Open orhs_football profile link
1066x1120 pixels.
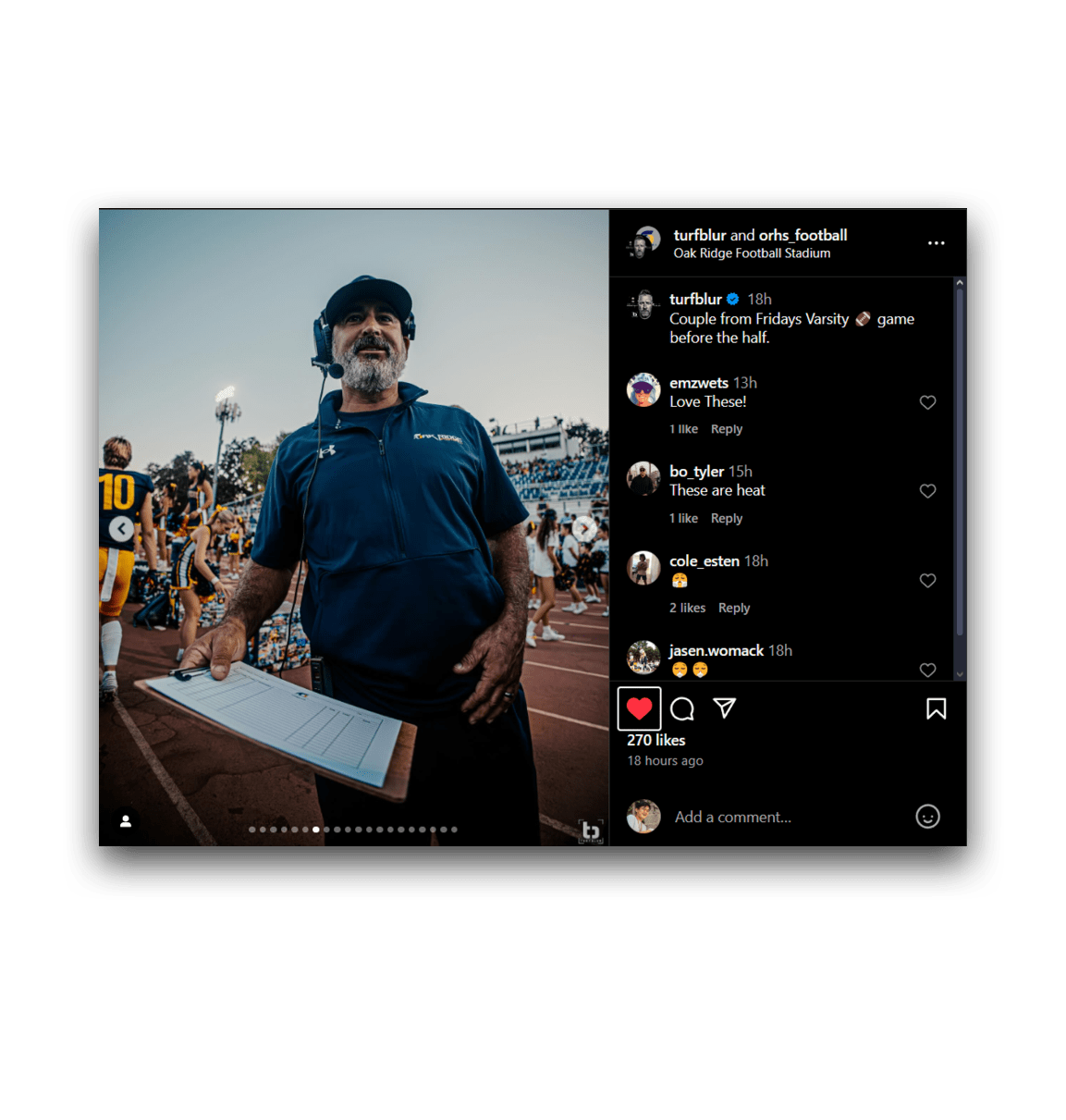803,235
